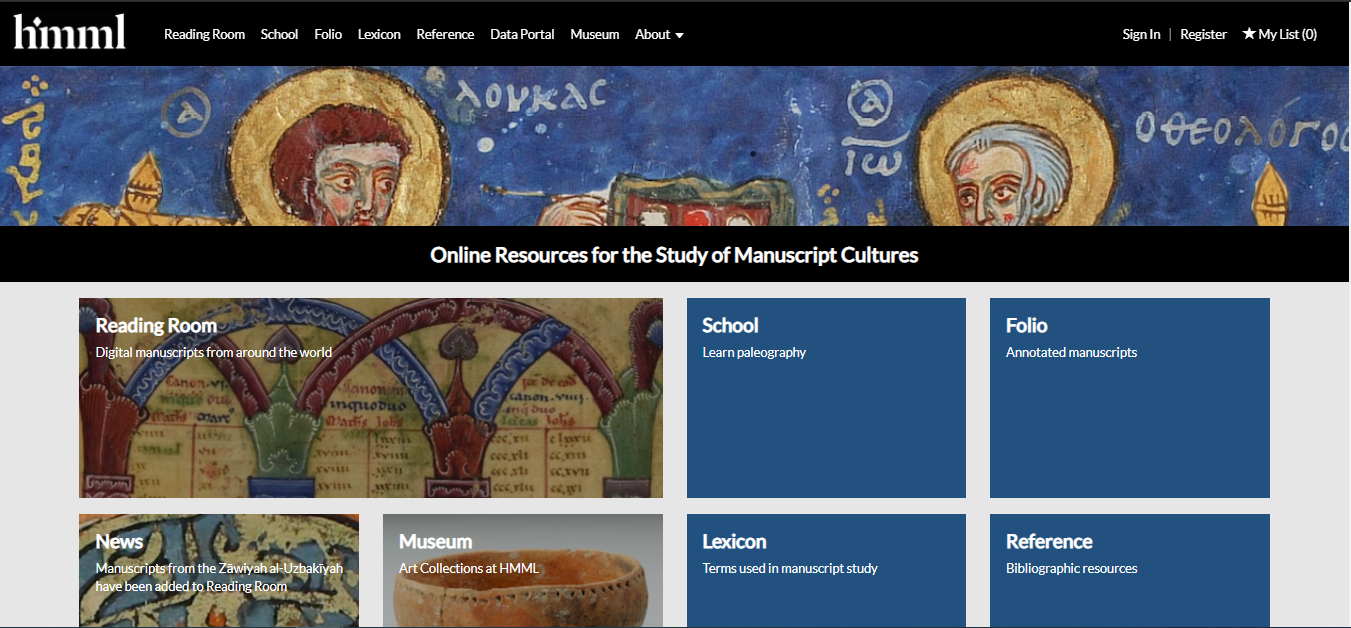Screen dimensions: 1351x628
Task: Open My List star icon
Action: tap(1249, 34)
